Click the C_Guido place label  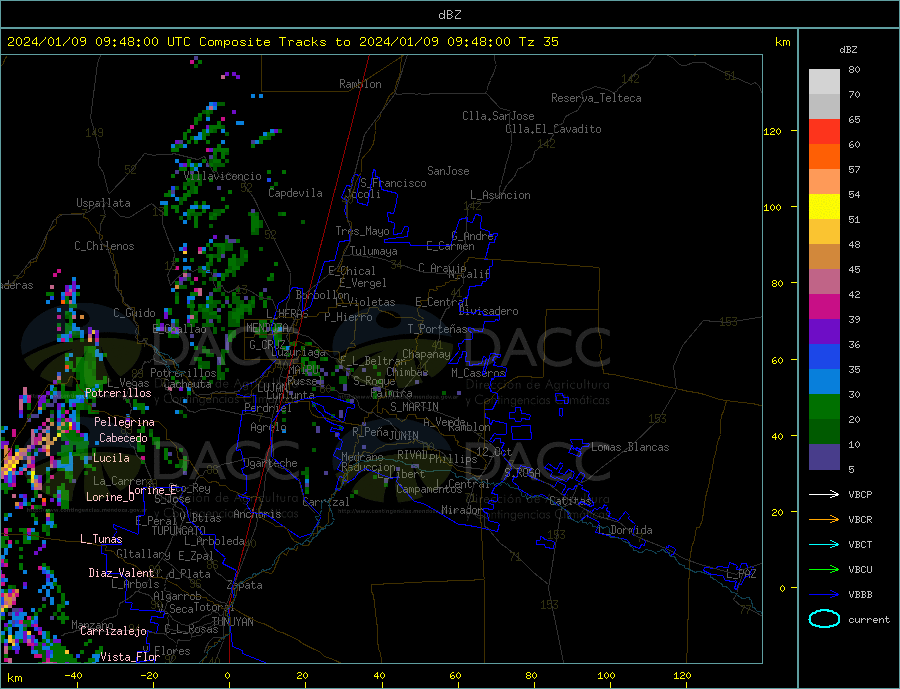pos(134,313)
